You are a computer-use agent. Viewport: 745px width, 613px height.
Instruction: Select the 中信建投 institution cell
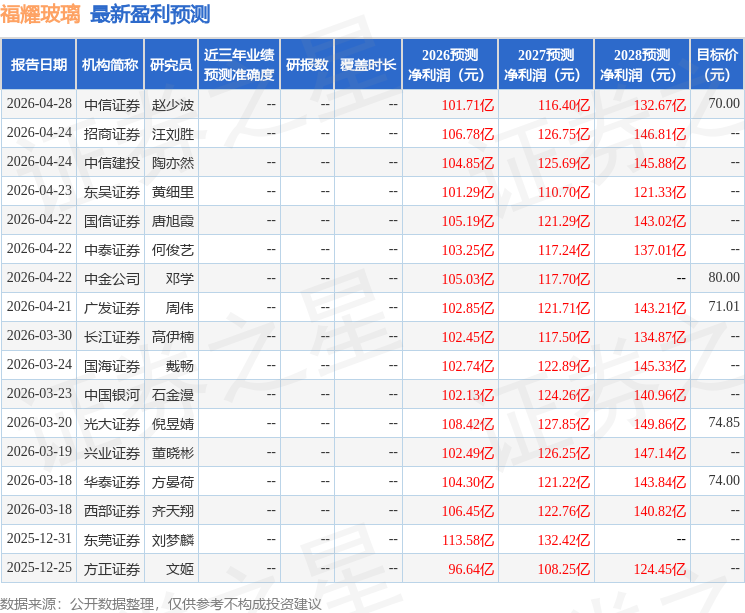112,163
